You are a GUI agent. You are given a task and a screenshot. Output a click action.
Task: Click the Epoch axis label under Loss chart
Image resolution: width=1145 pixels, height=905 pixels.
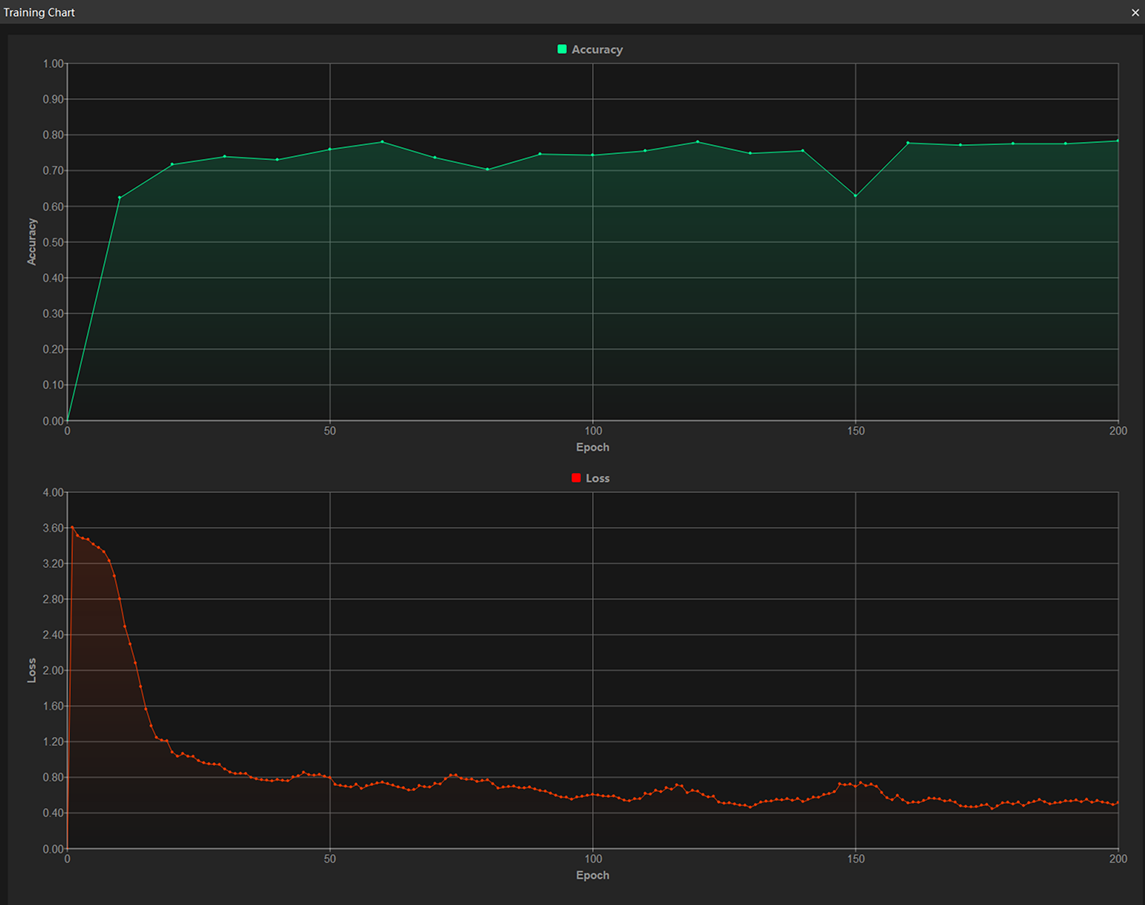(x=592, y=875)
